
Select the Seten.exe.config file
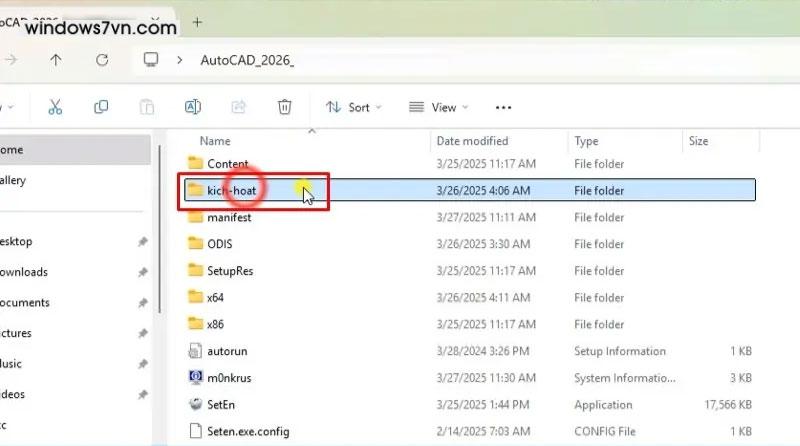(247, 432)
